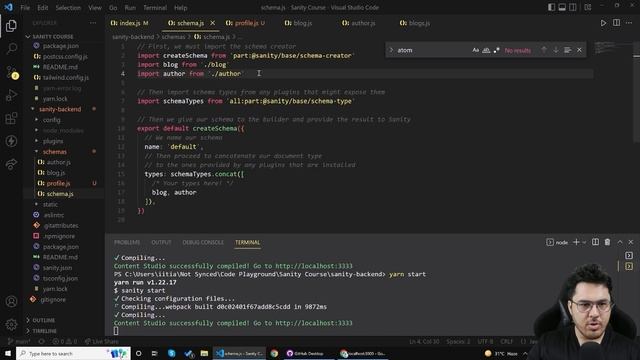The width and height of the screenshot is (640, 360).
Task: Toggle panel layout icon in title bar
Action: tap(562, 7)
